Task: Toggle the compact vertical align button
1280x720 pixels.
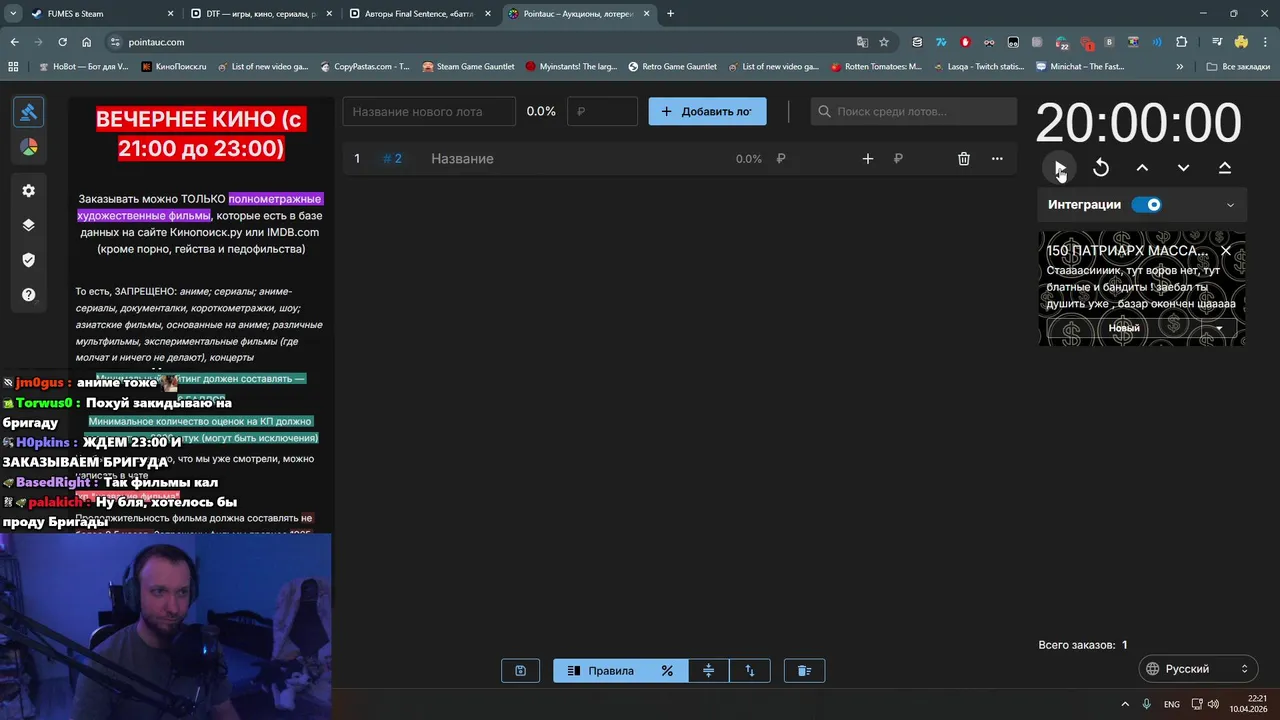Action: [709, 671]
